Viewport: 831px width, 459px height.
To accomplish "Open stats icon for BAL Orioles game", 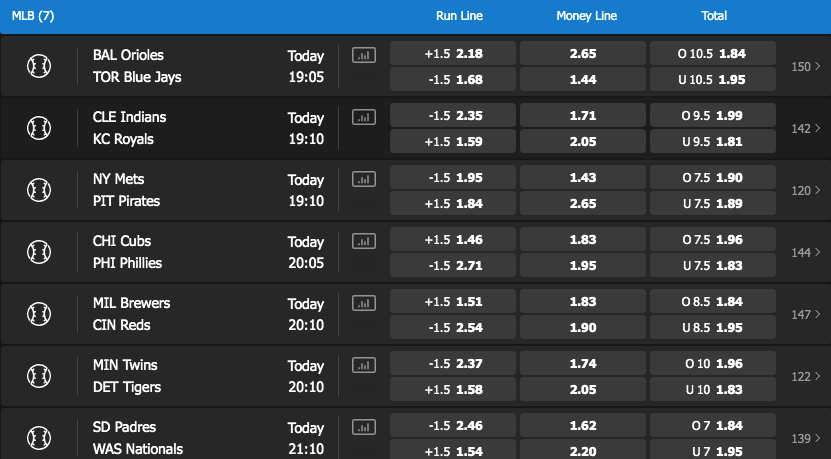I will 364,55.
